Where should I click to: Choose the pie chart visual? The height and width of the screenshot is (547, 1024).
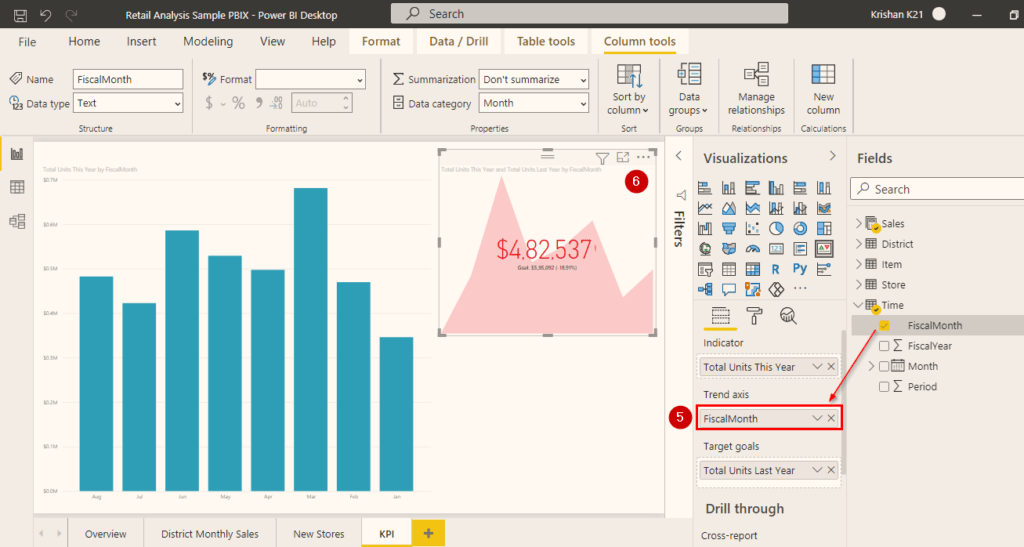(776, 228)
